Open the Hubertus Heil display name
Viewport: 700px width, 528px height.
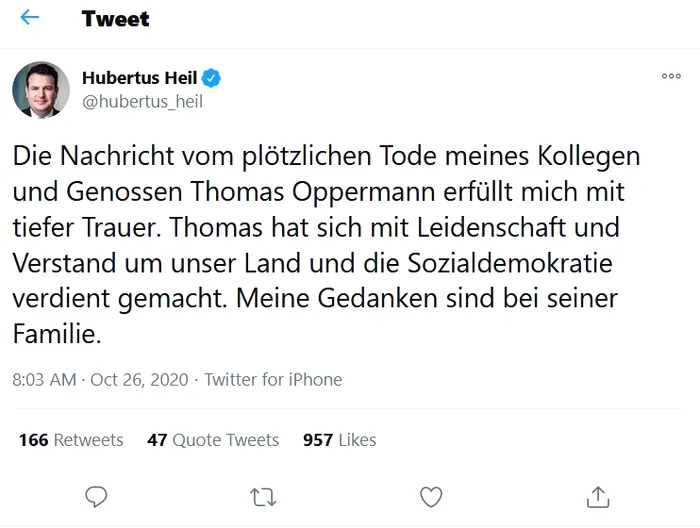click(x=140, y=79)
